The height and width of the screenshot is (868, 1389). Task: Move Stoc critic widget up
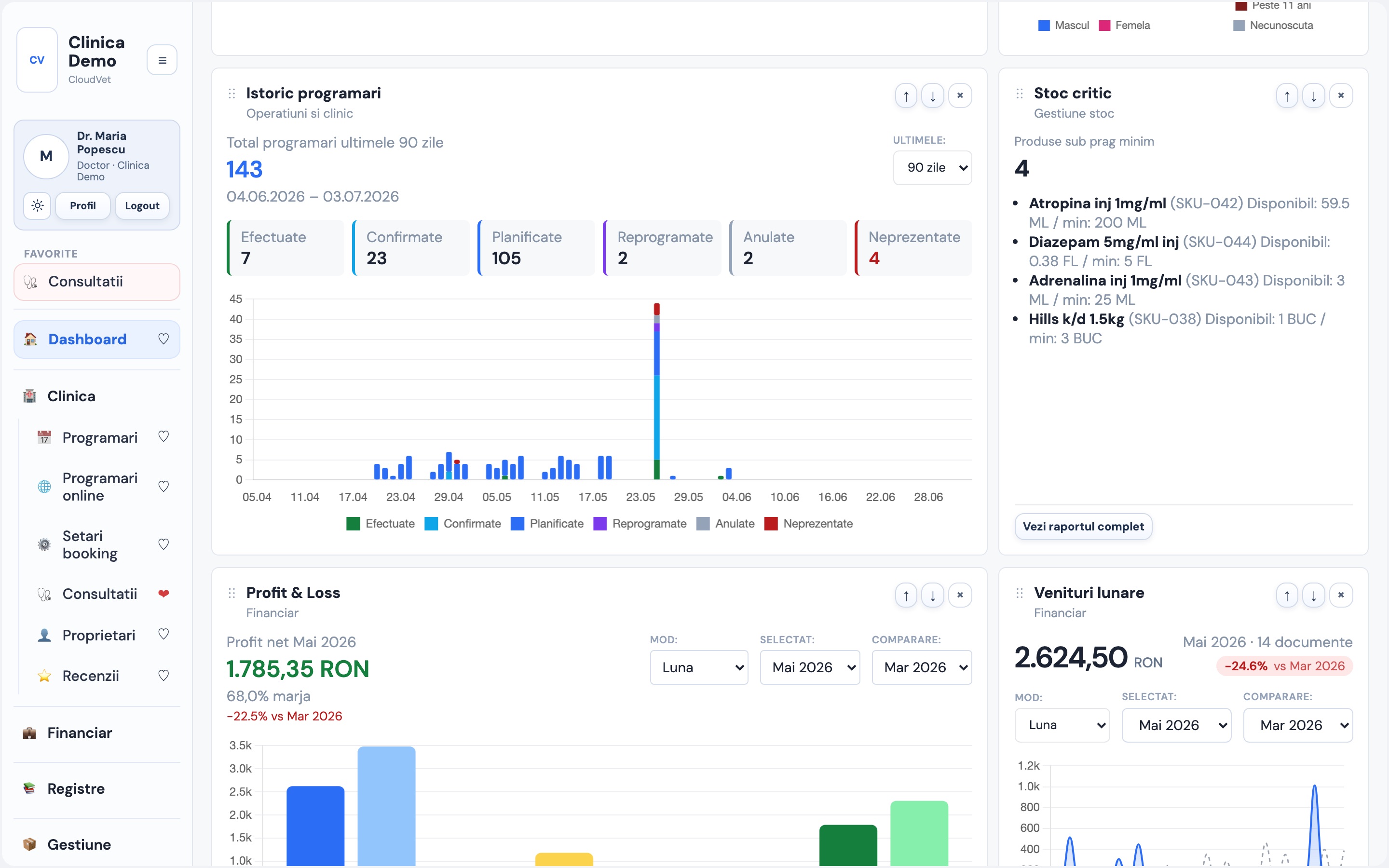(1287, 95)
